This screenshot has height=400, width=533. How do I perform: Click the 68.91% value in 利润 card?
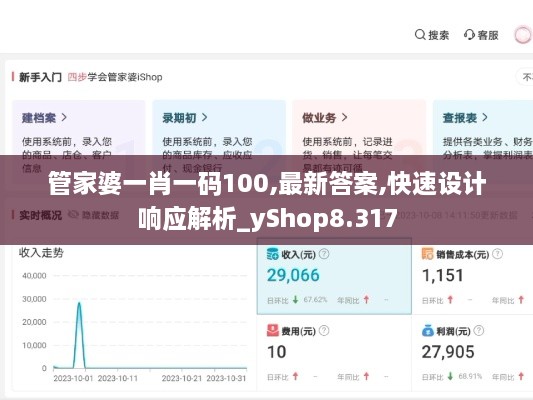470,376
